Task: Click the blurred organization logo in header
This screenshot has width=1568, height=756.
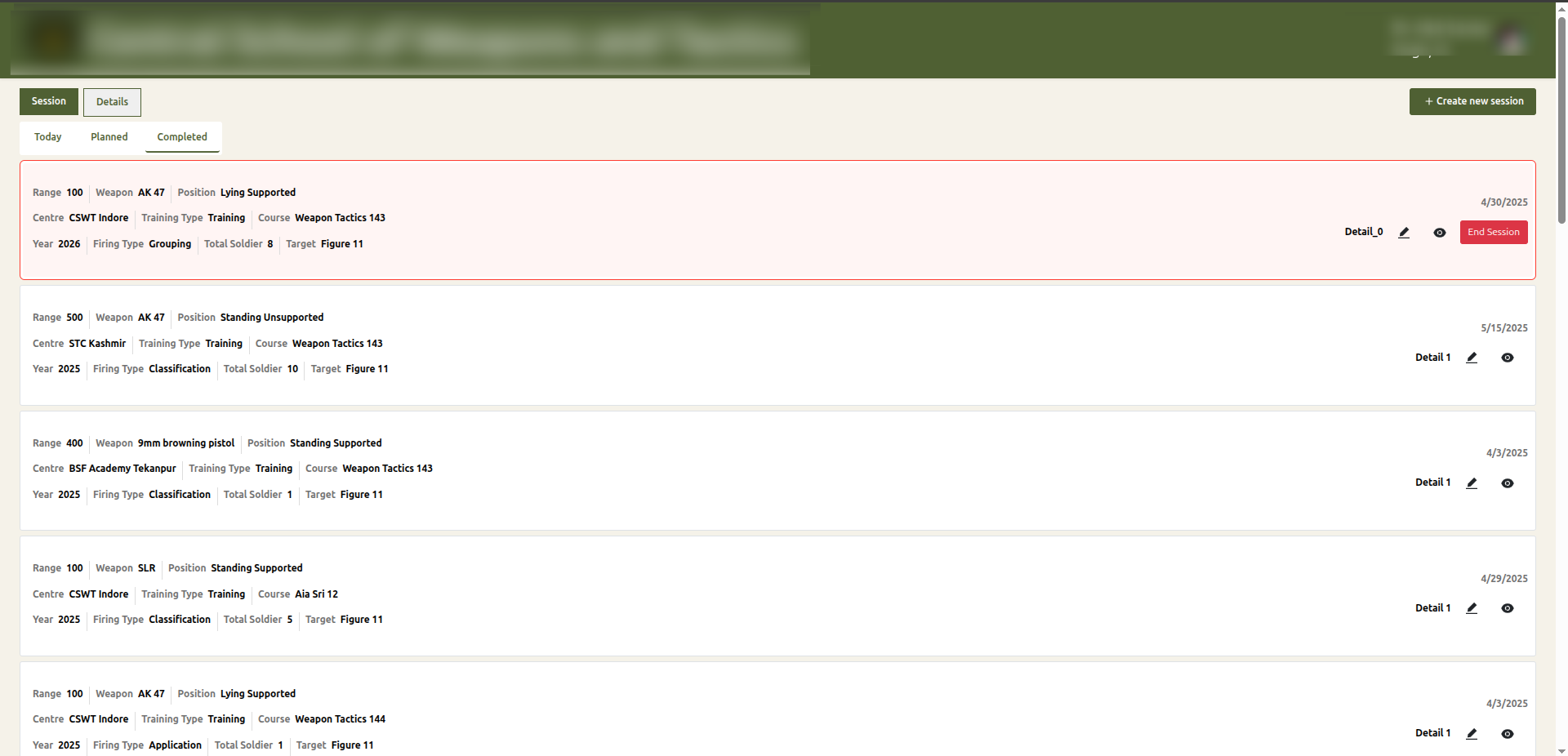Action: (x=51, y=38)
